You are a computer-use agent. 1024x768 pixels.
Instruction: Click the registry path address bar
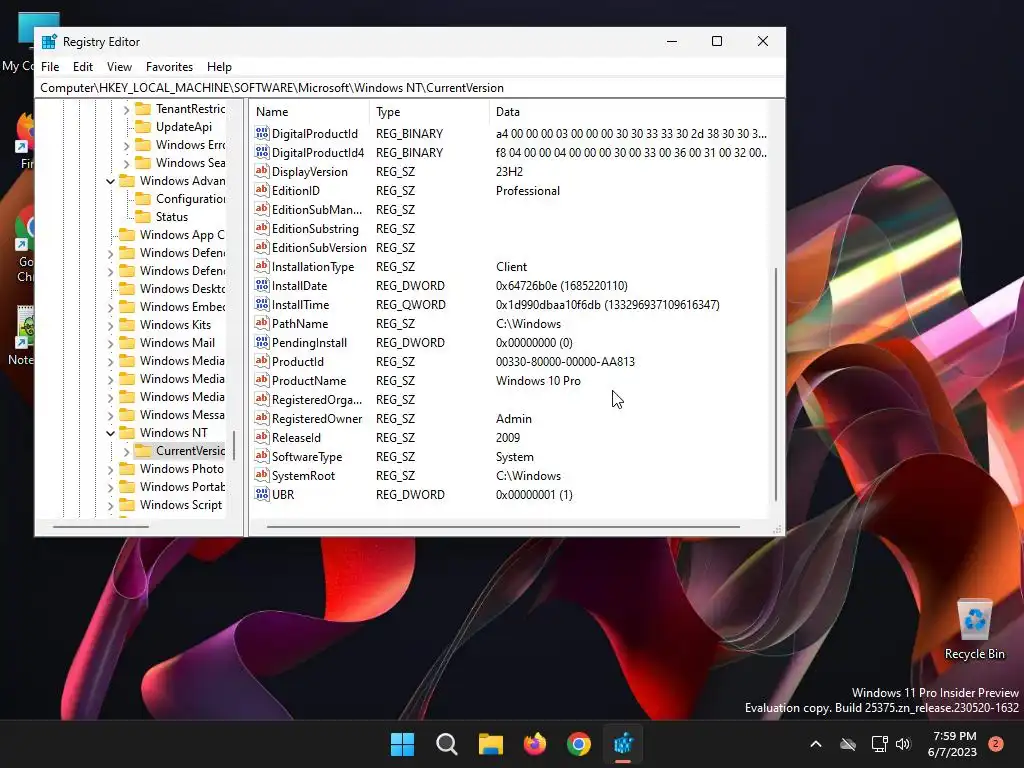(x=410, y=88)
